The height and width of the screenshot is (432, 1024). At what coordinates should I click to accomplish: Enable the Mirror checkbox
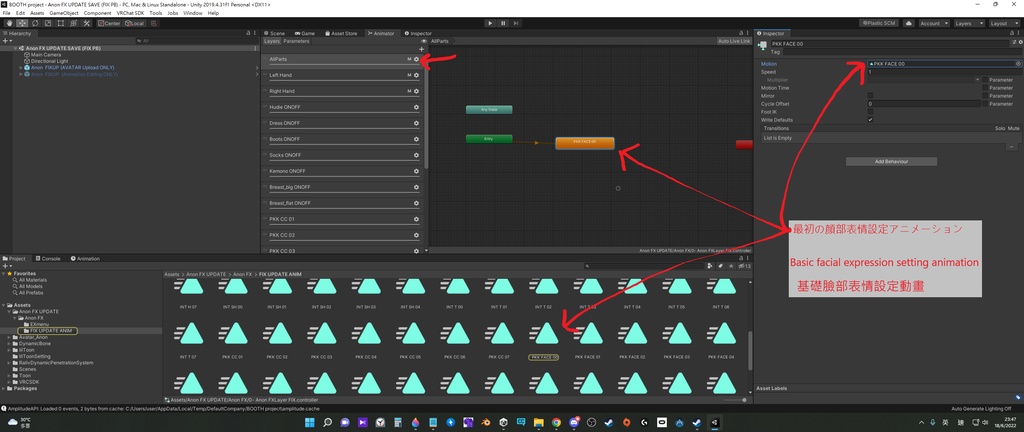870,96
